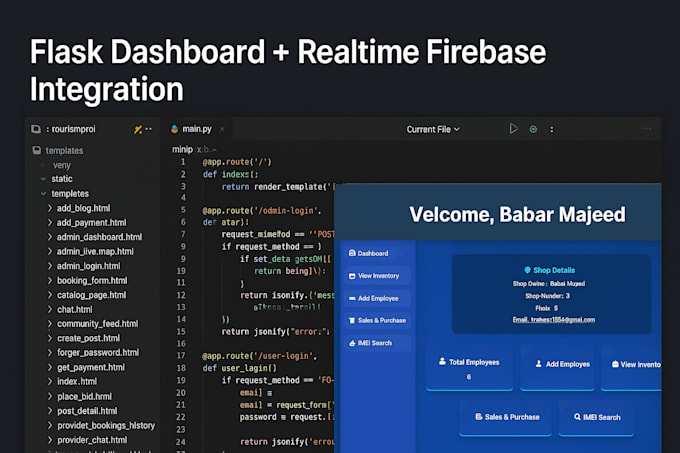
Task: Open place_bid.hrml in the tree
Action: tap(84, 396)
